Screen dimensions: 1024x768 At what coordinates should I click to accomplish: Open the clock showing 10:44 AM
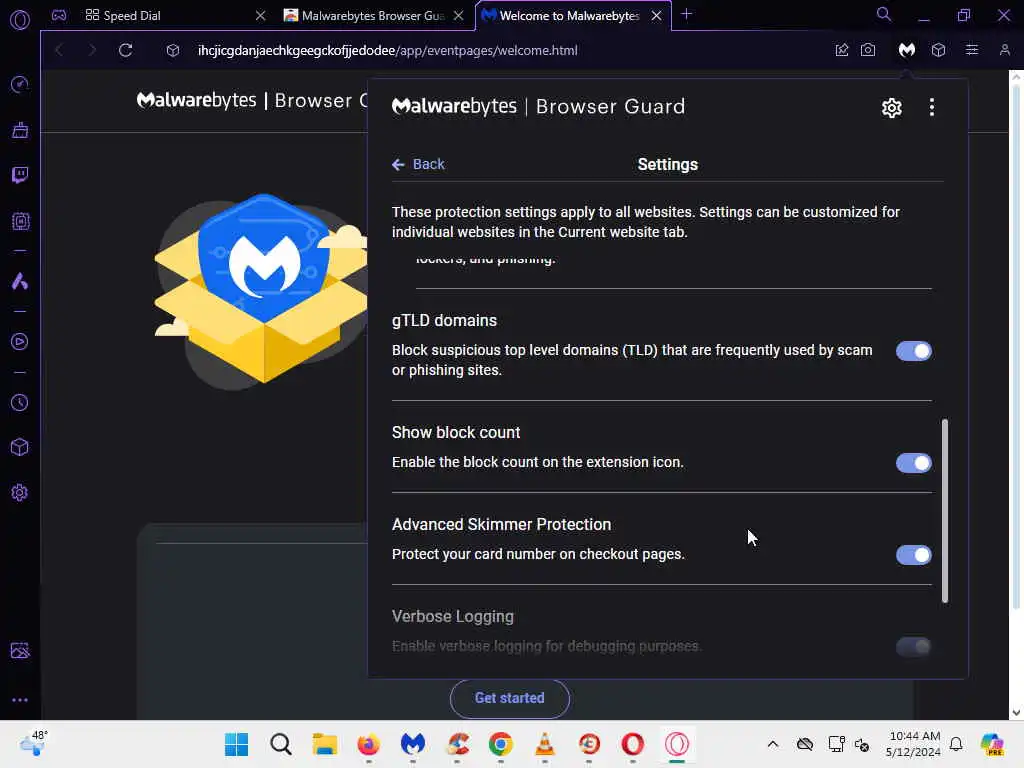(x=914, y=744)
